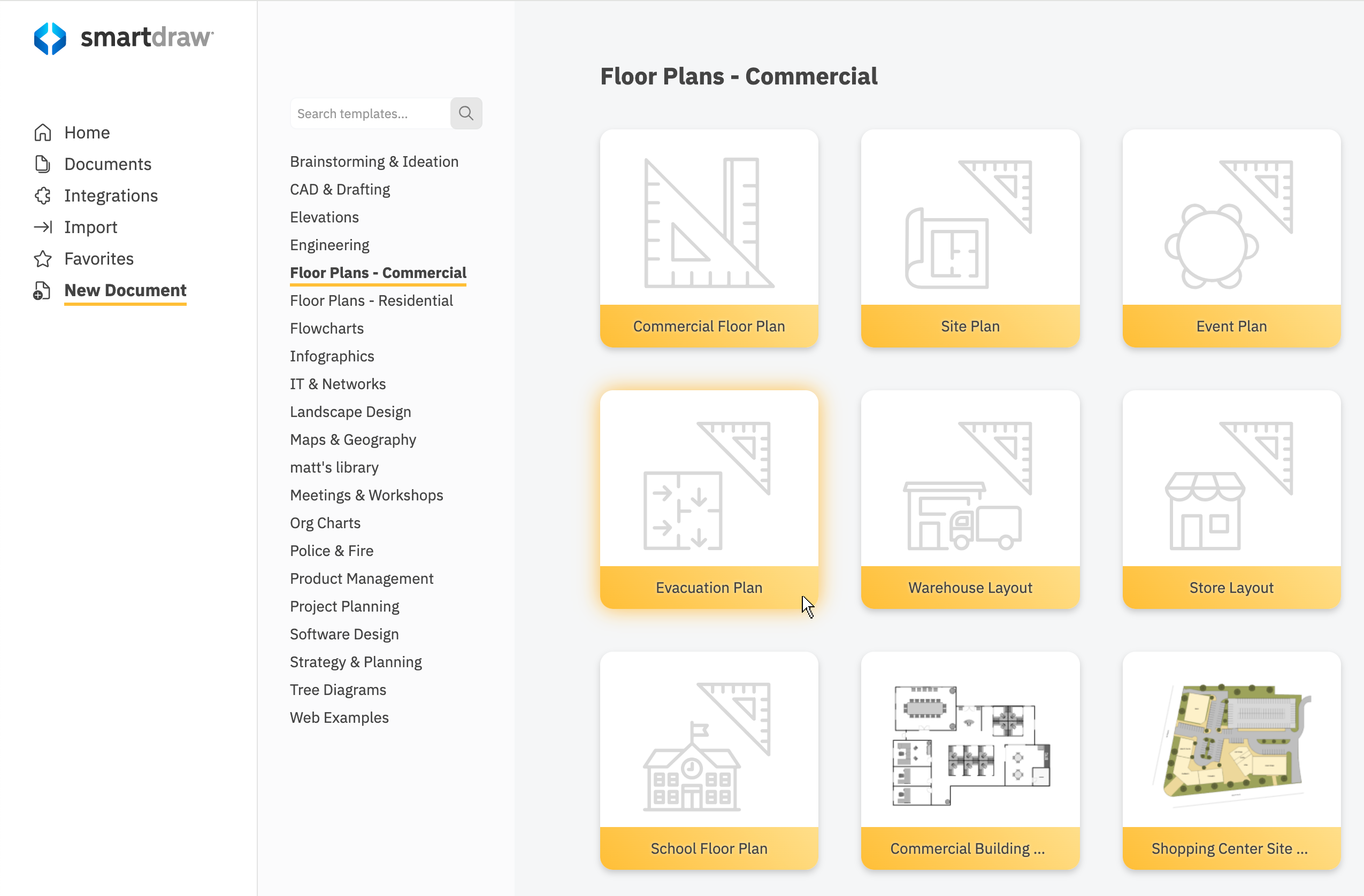Open matt's library

(334, 467)
